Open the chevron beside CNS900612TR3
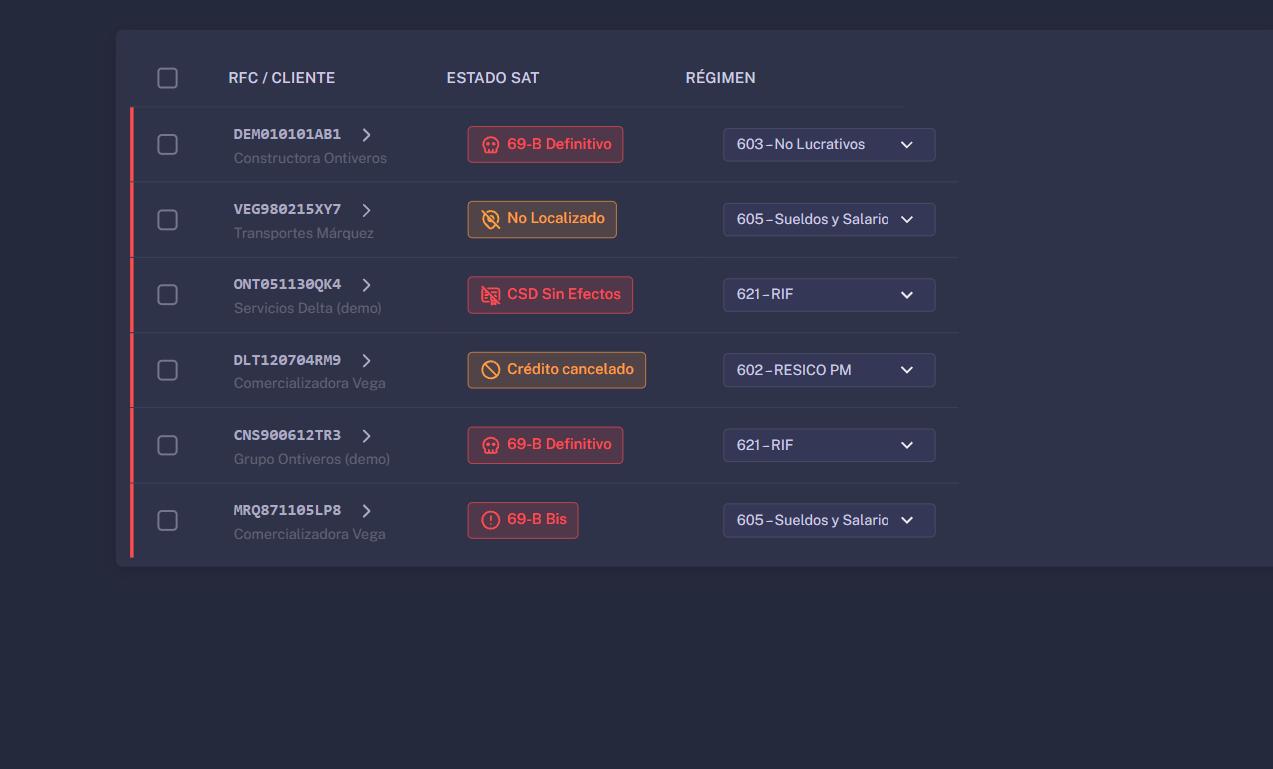 point(366,436)
